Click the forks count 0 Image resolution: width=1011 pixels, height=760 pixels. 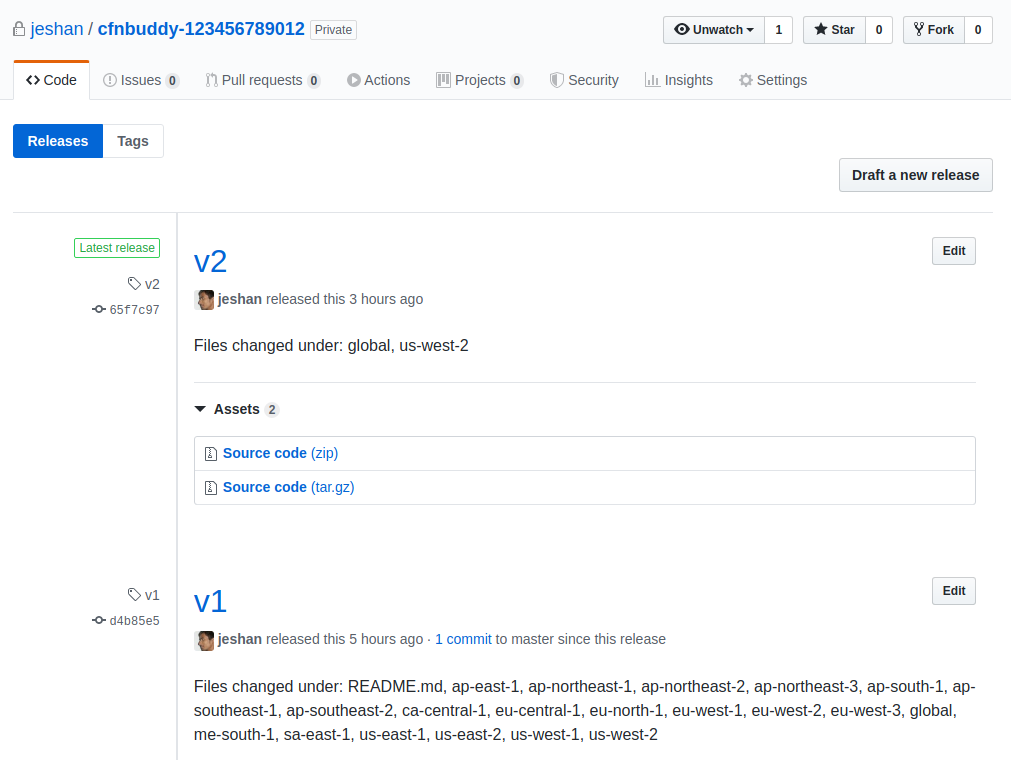pyautogui.click(x=978, y=30)
